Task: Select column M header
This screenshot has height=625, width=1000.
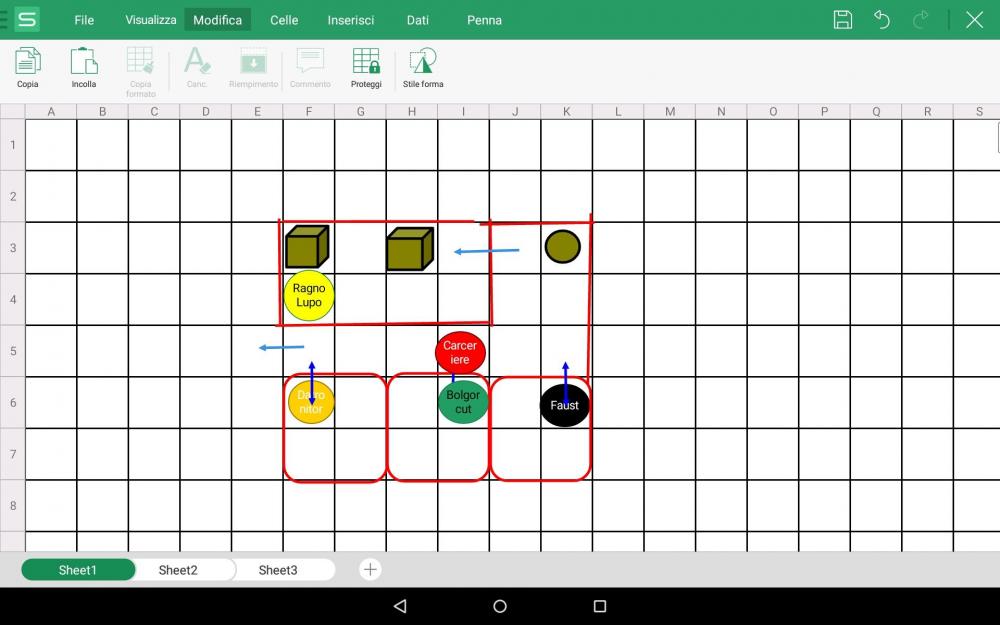Action: coord(669,111)
